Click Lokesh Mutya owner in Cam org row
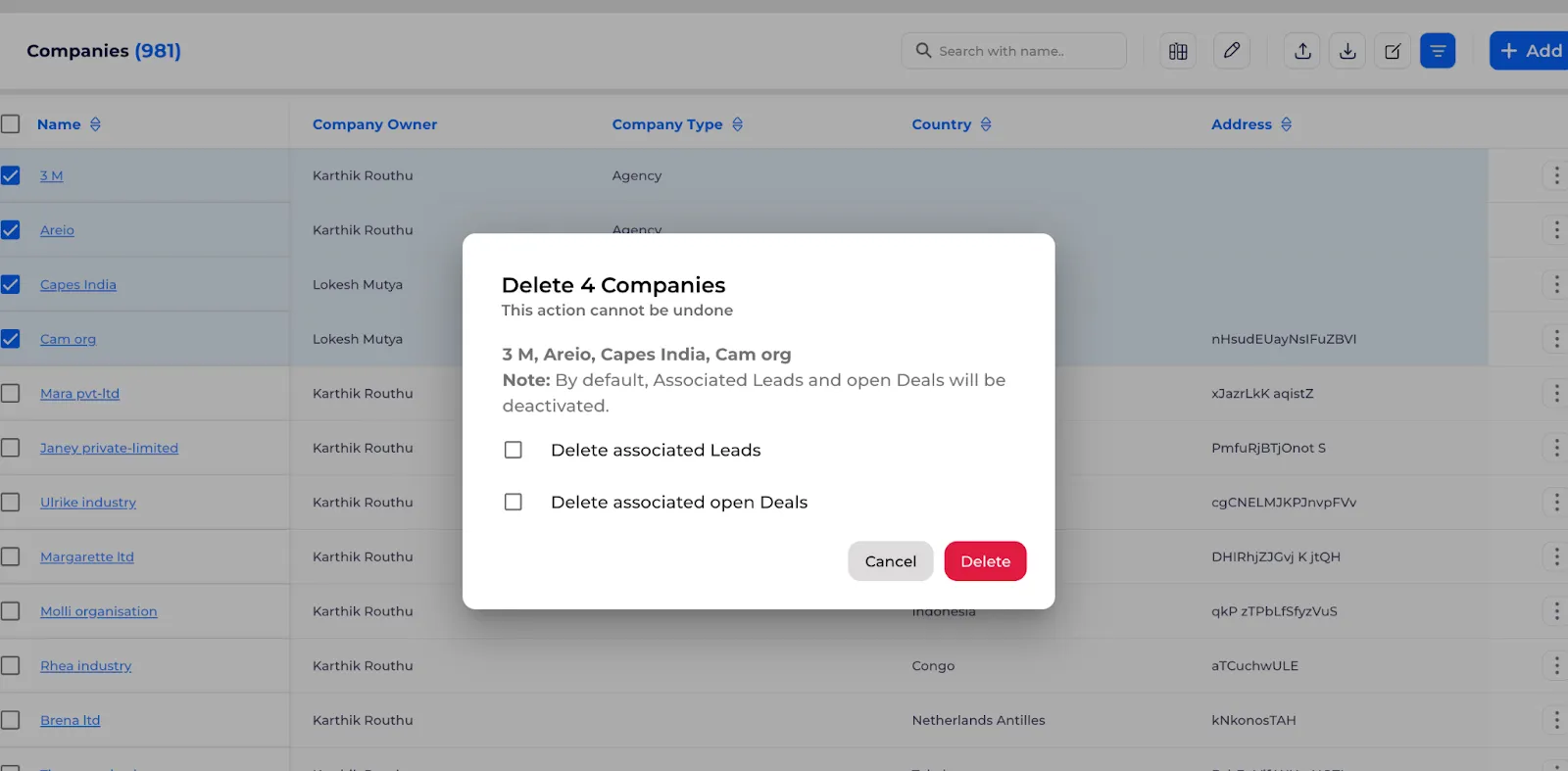 [x=358, y=339]
